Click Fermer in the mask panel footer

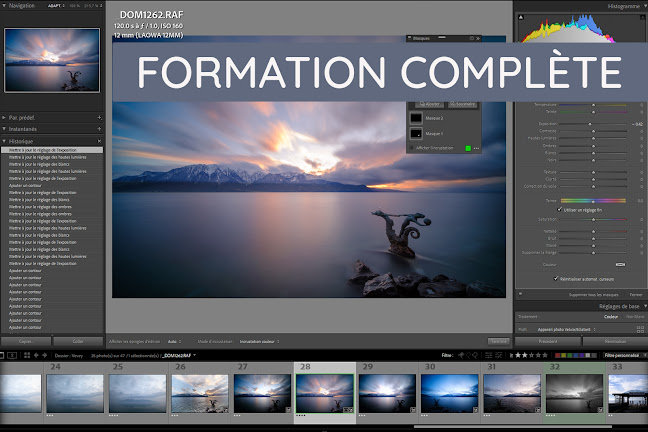point(636,295)
